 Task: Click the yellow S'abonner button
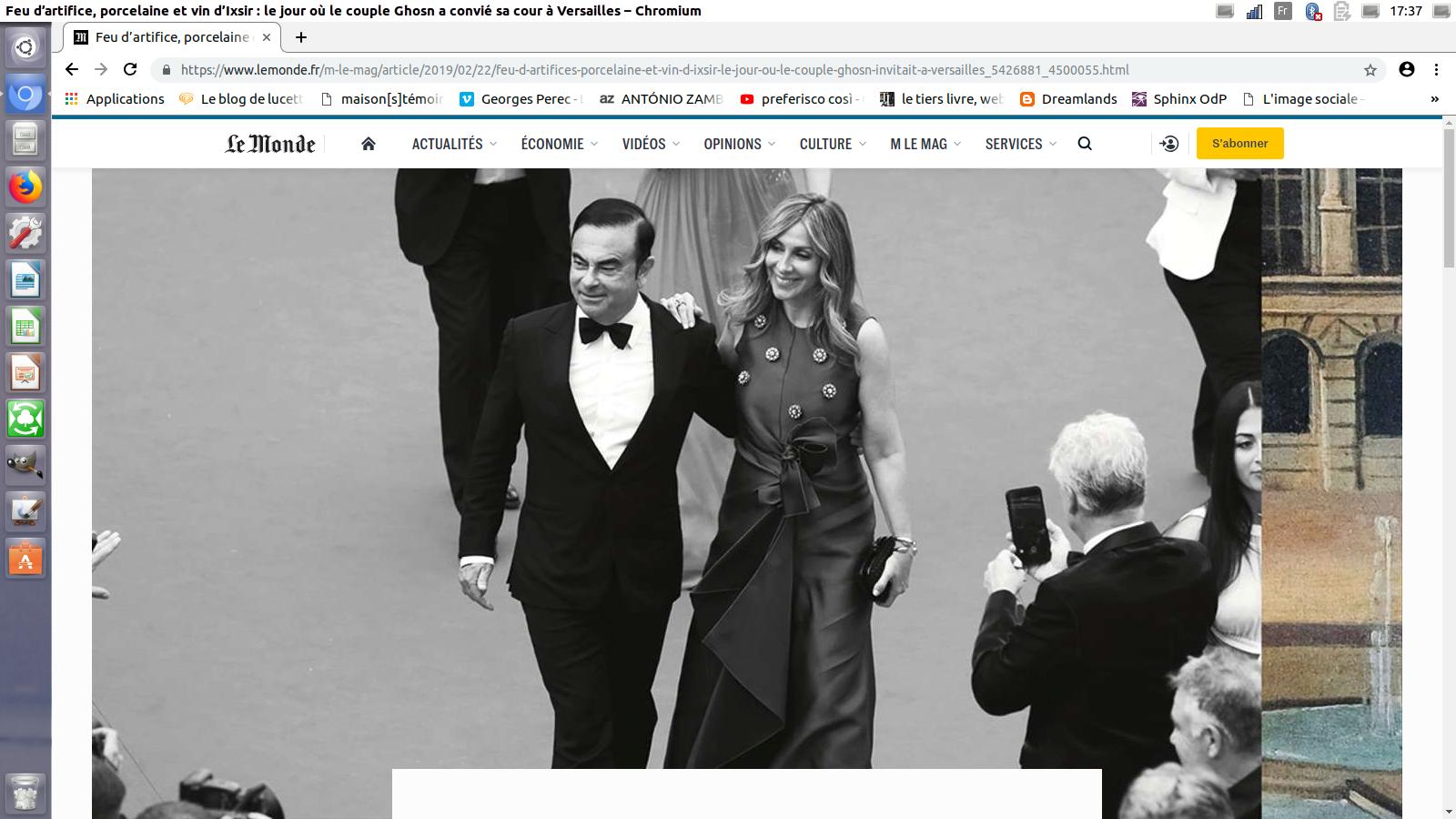[1239, 144]
